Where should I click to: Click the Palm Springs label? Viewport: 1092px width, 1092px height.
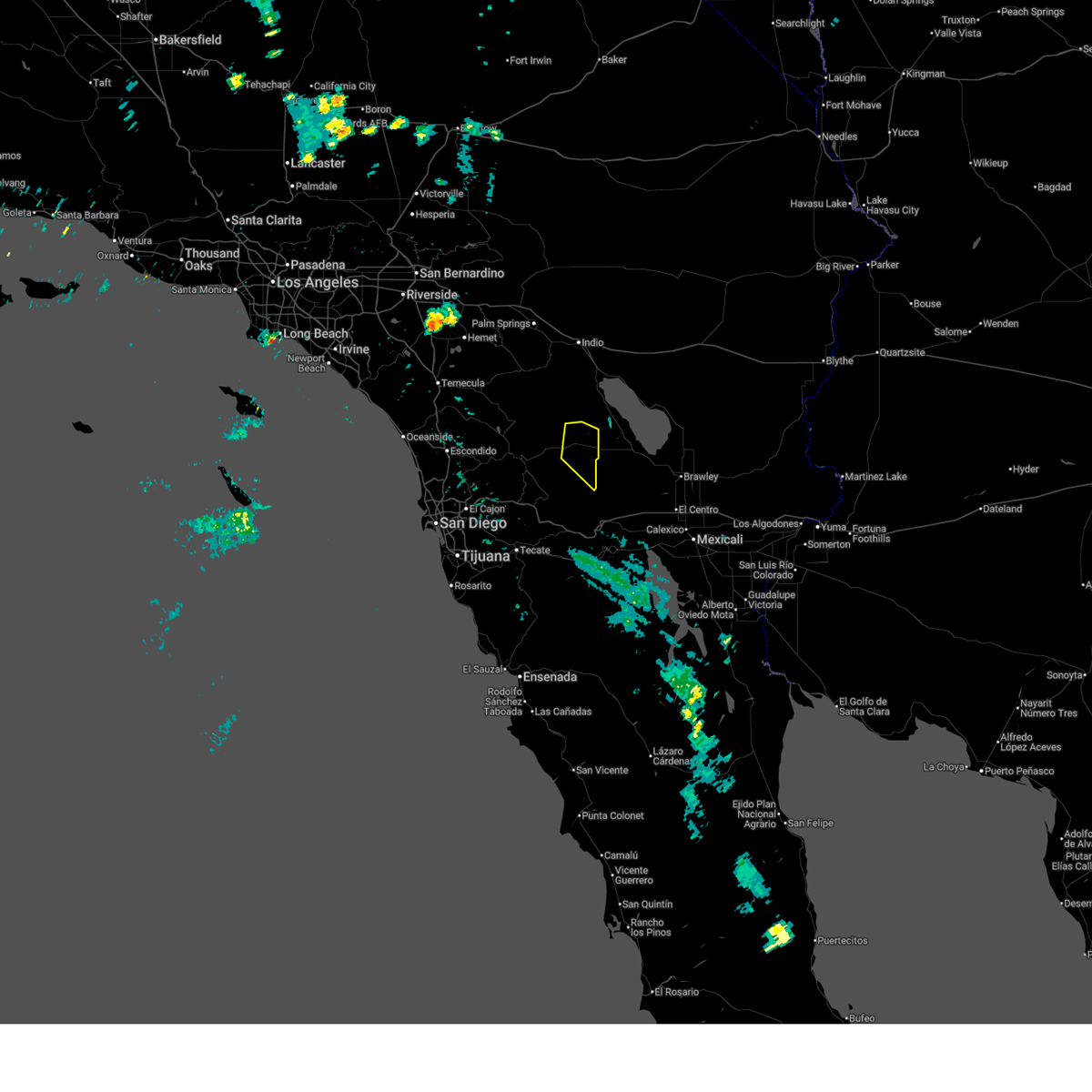pos(500,324)
